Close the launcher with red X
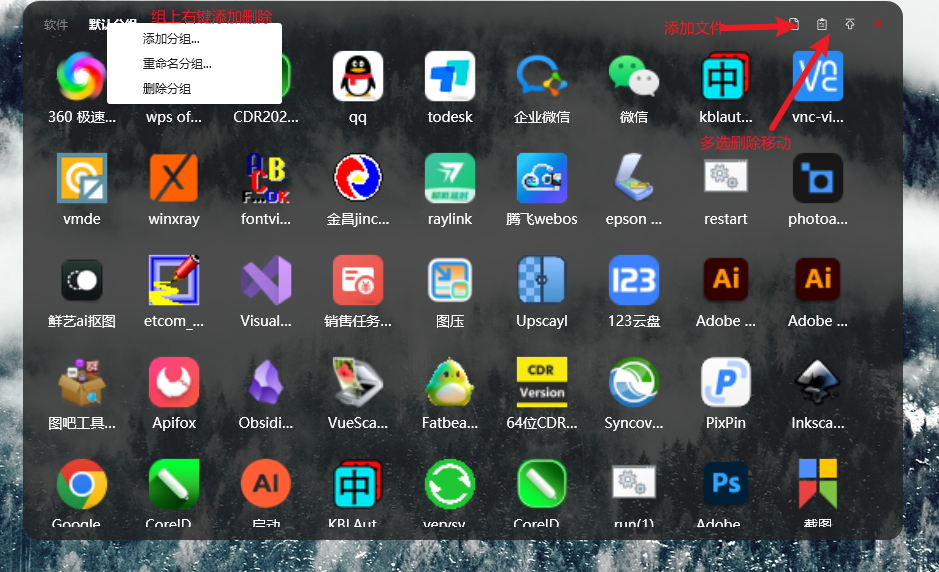939x572 pixels. pyautogui.click(x=878, y=24)
